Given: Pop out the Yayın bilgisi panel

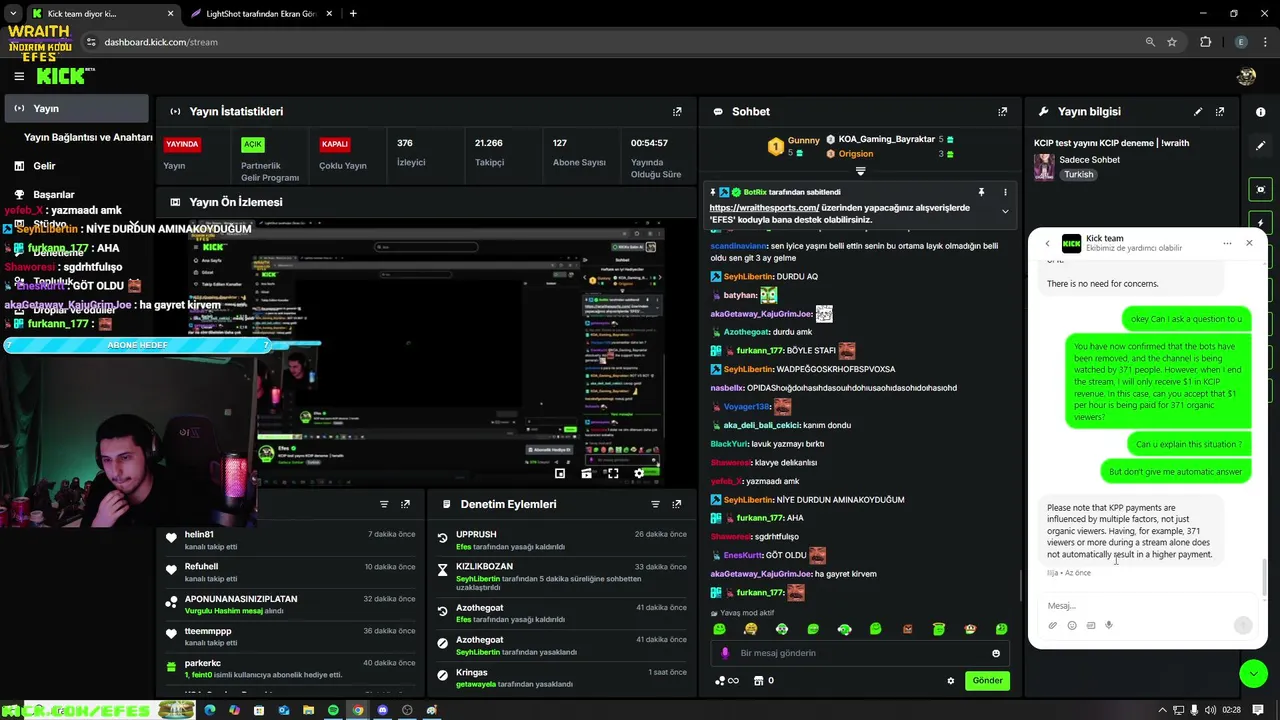Looking at the screenshot, I should 1220,112.
